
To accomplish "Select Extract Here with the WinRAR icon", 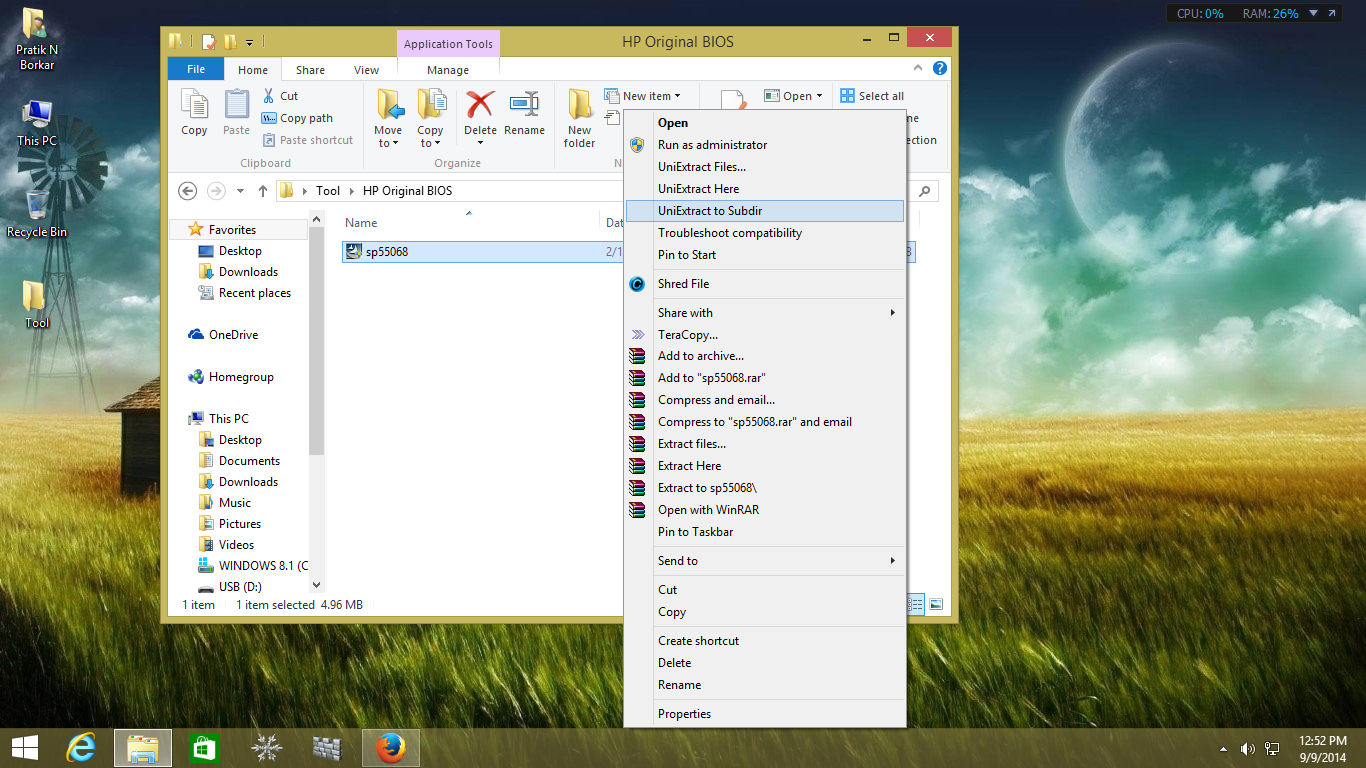I will [x=764, y=466].
